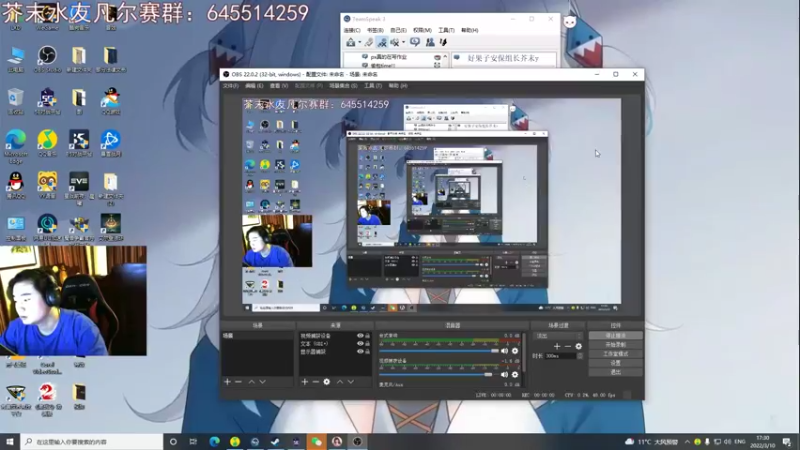Image resolution: width=800 pixels, height=450 pixels.
Task: Click the Windows taskbar search box
Action: click(x=92, y=441)
